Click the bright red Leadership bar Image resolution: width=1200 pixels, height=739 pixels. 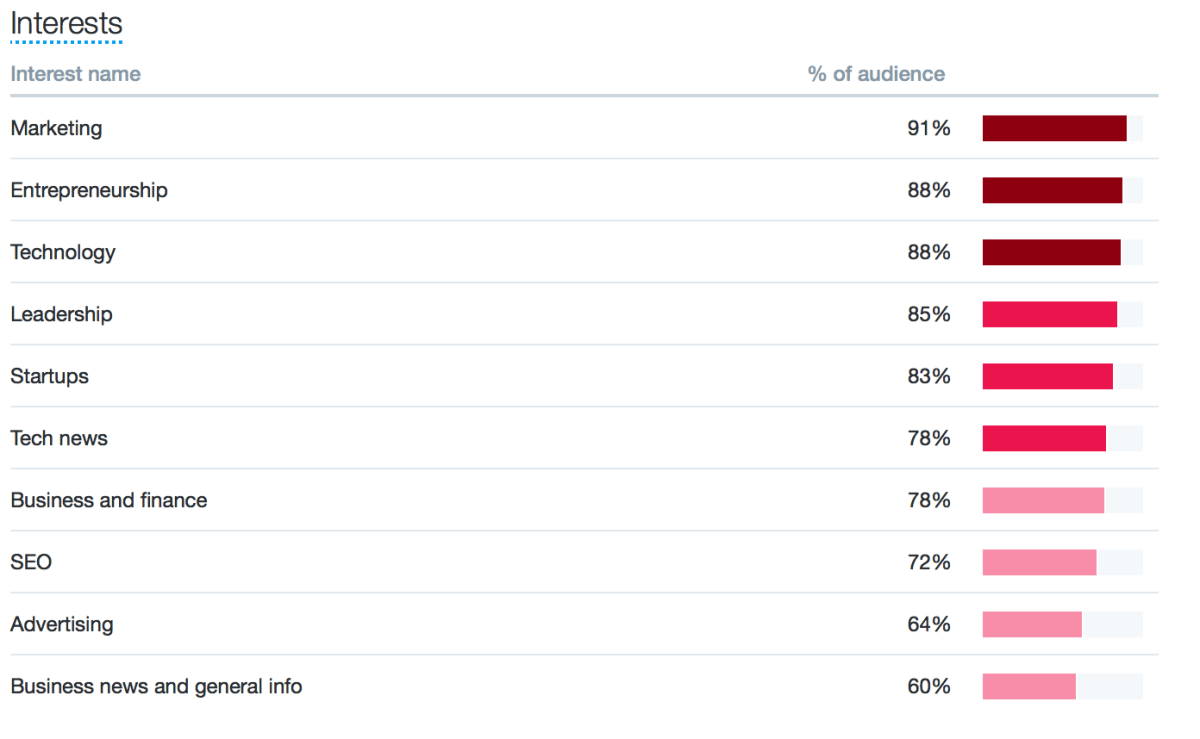click(1049, 314)
